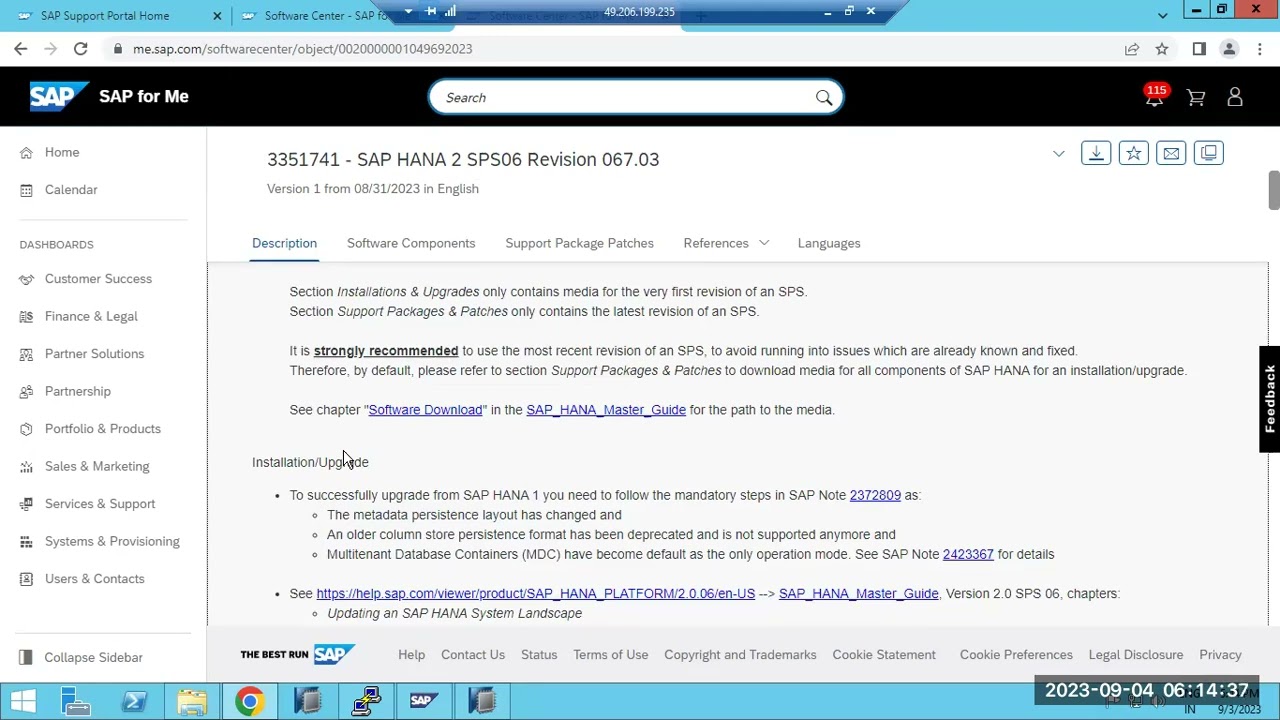This screenshot has width=1280, height=720.
Task: Open the Feedback side tab
Action: (x=1269, y=399)
